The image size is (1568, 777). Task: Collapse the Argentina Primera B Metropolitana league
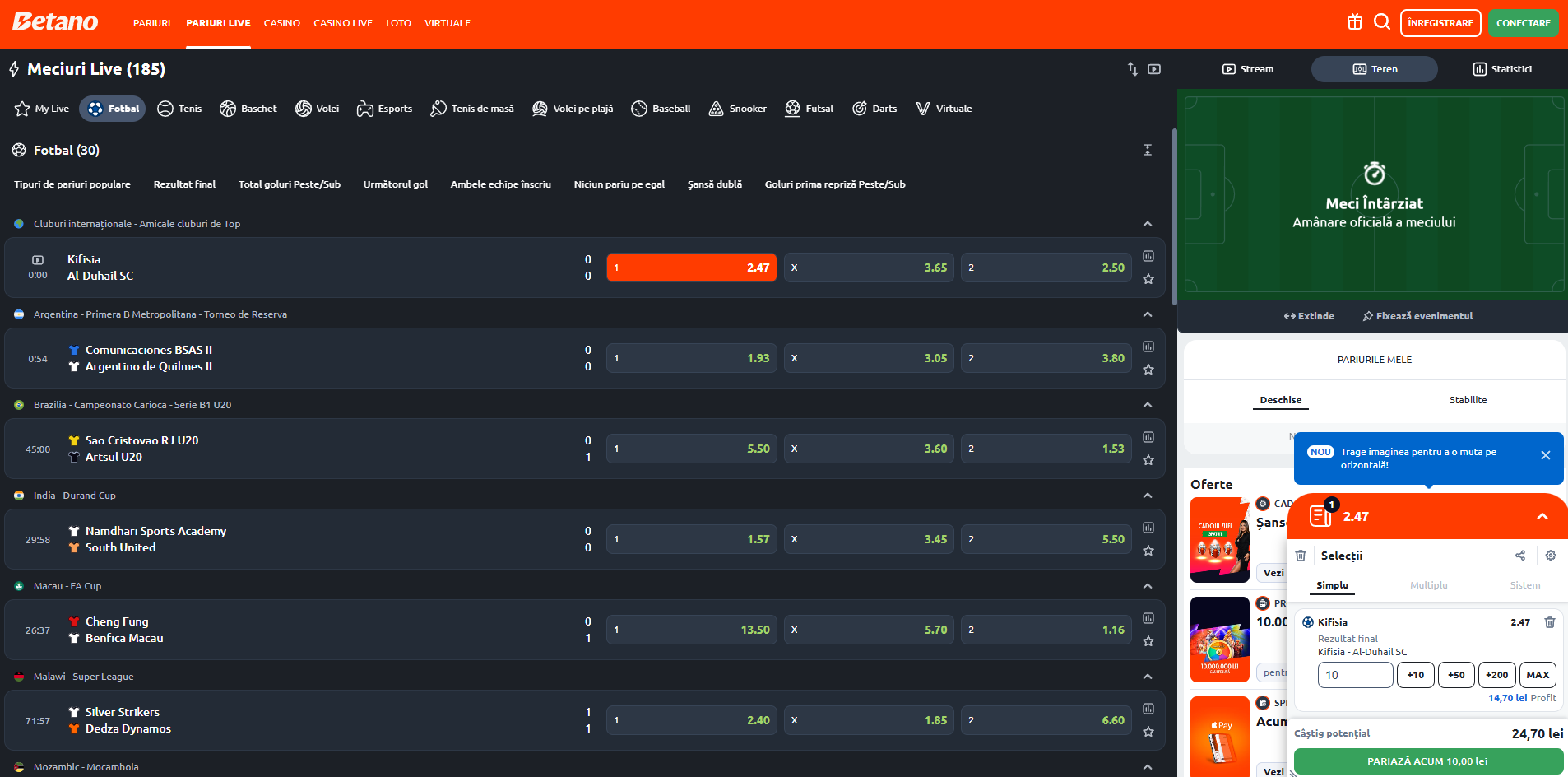pos(1148,314)
